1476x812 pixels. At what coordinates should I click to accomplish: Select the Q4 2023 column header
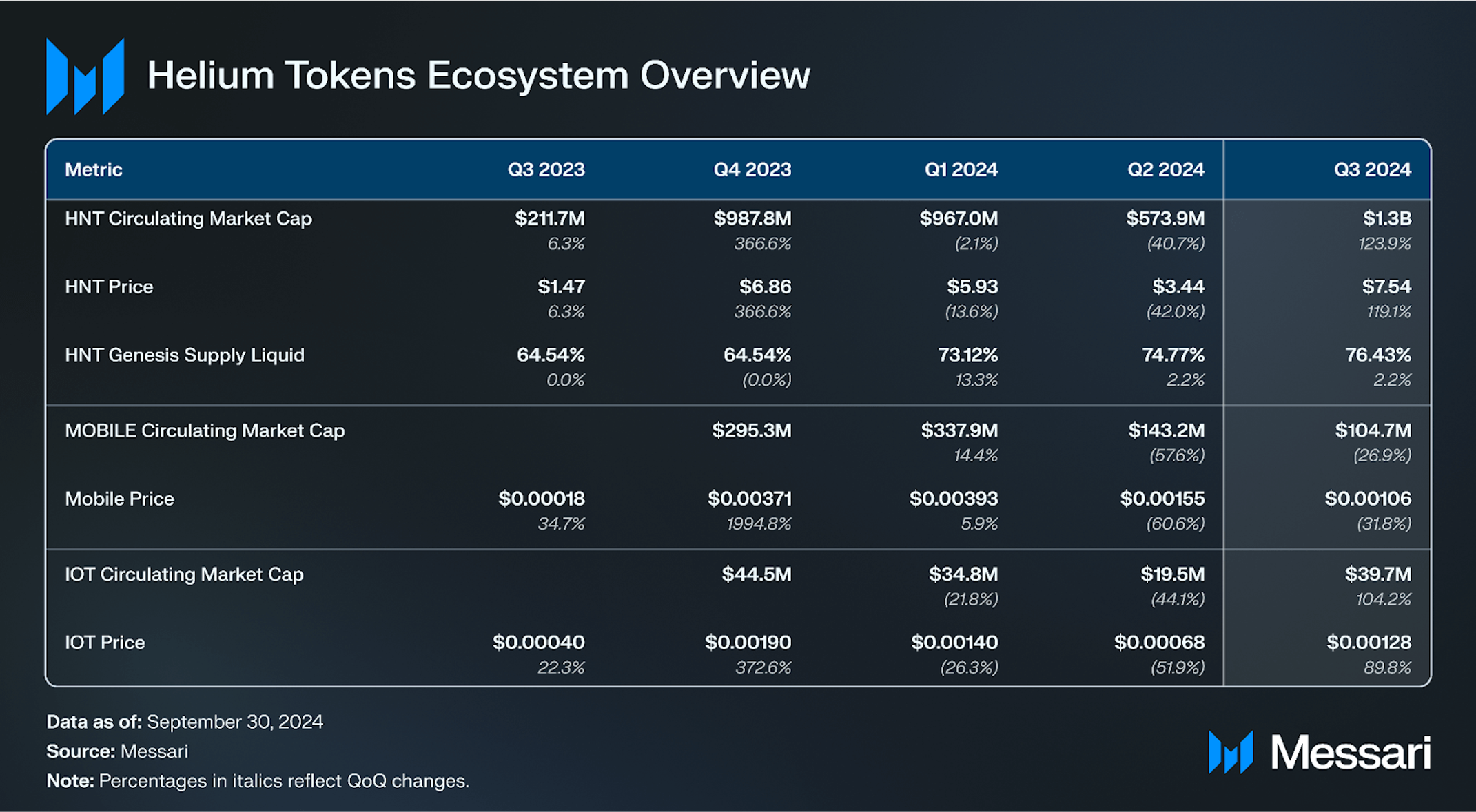[x=752, y=169]
